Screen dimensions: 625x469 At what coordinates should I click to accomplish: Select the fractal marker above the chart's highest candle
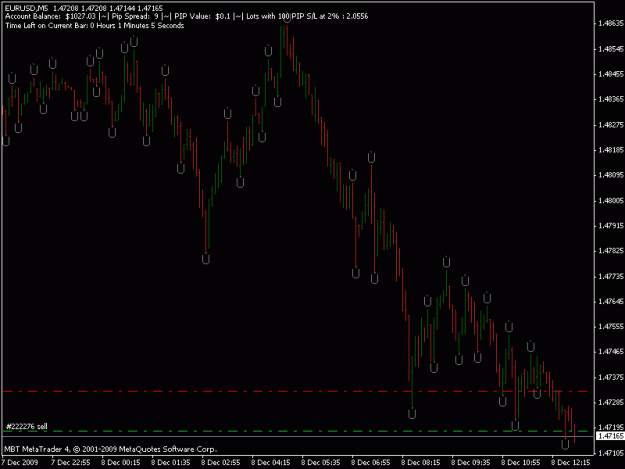tap(287, 17)
